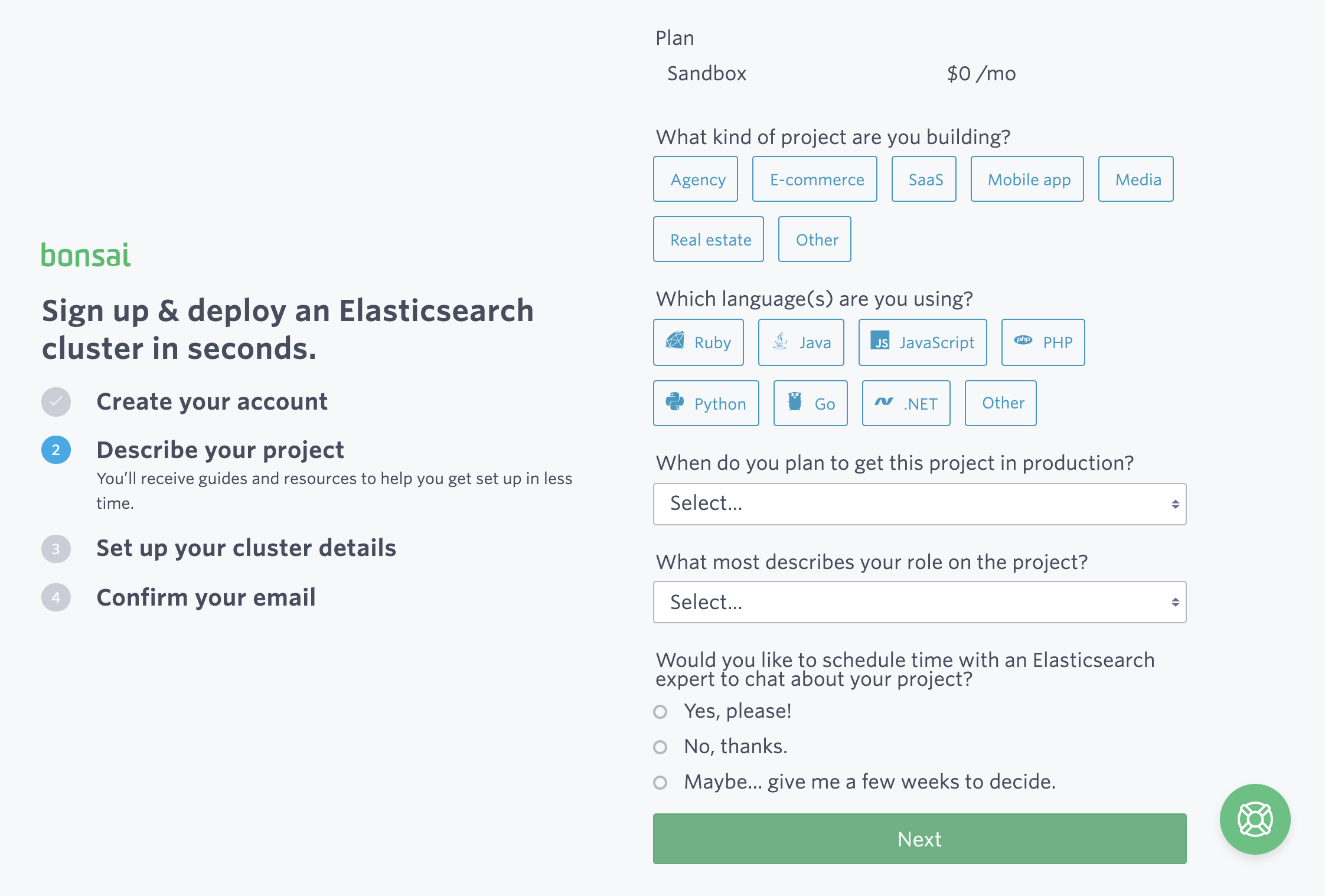This screenshot has height=896, width=1325.
Task: Select the .NET language icon
Action: [x=906, y=403]
